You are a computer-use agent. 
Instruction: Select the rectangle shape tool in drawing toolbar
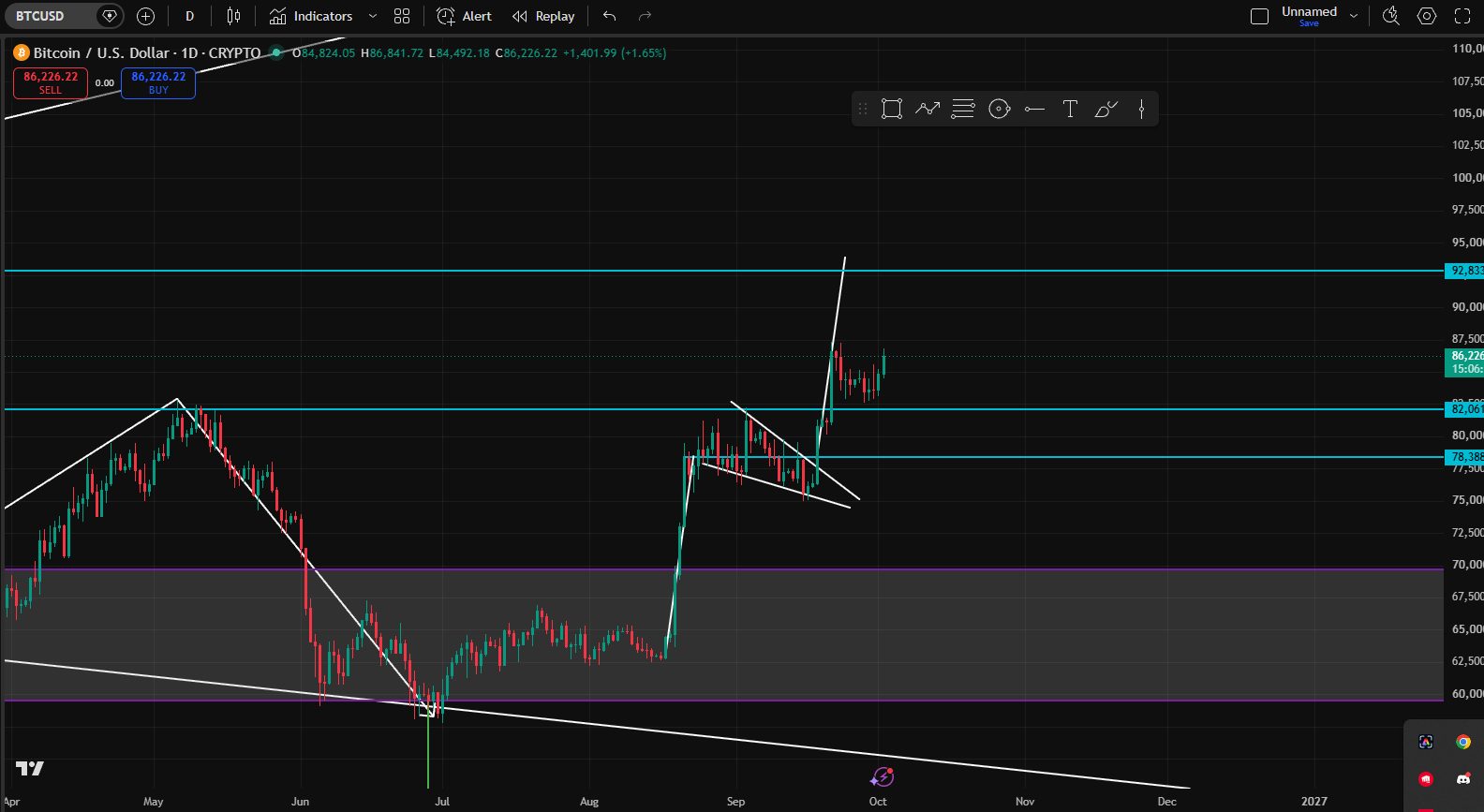pos(892,109)
